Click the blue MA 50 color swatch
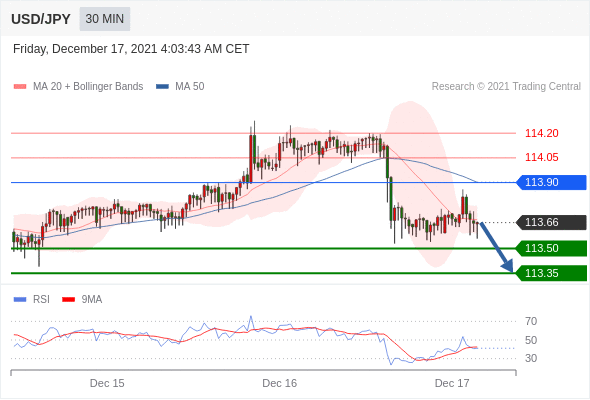 point(163,87)
